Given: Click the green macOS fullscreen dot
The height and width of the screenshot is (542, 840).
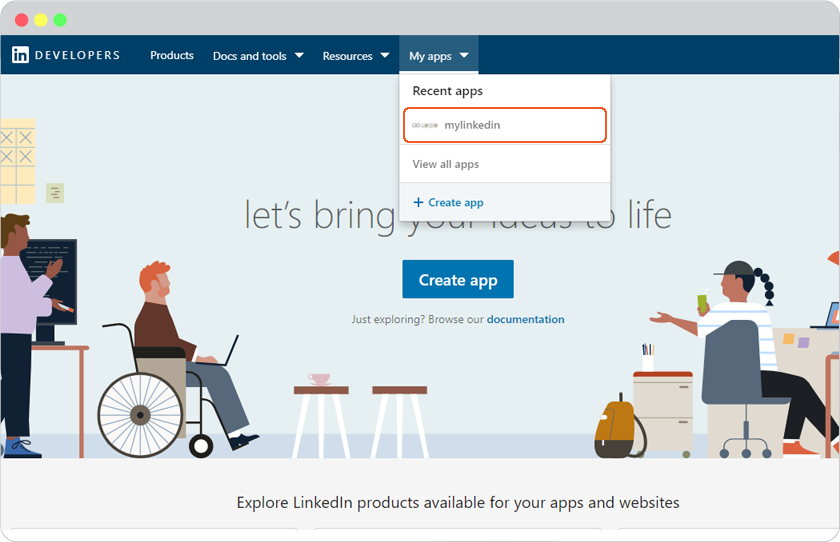Looking at the screenshot, I should point(60,20).
